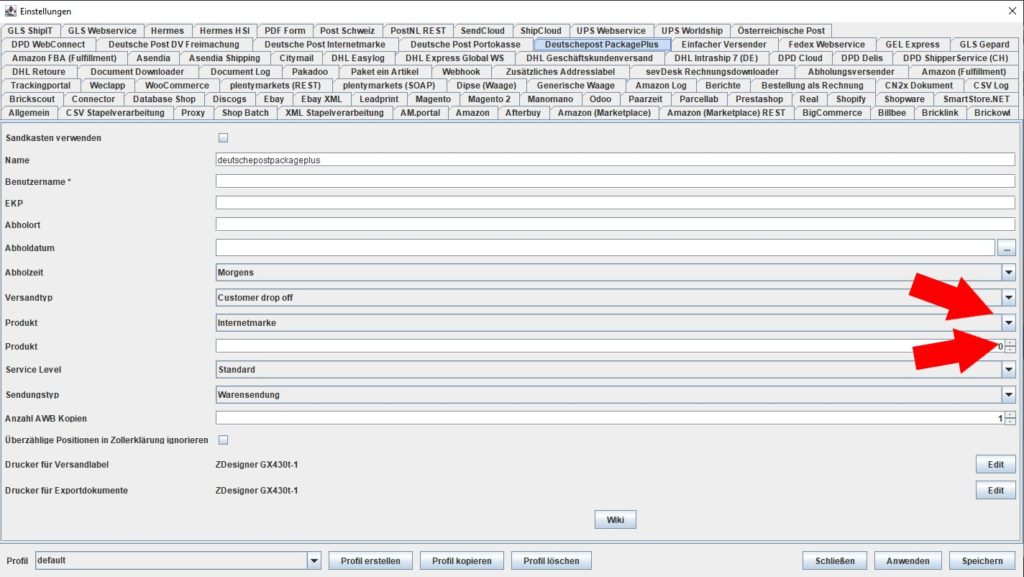Open the WooCommerce tab
The image size is (1024, 577).
(177, 86)
